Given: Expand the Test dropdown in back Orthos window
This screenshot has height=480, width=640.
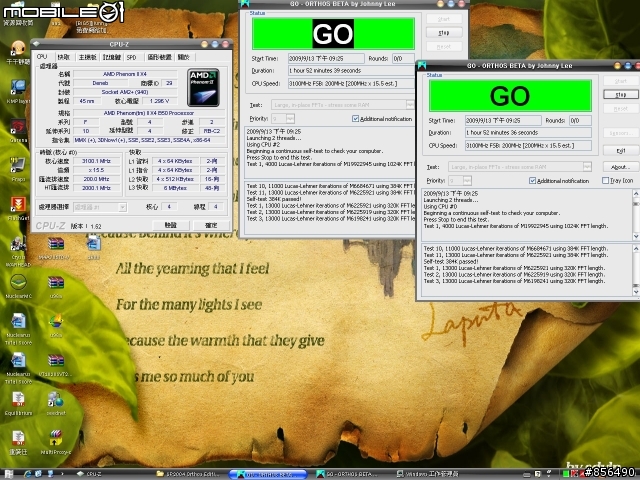Looking at the screenshot, I should pos(410,104).
